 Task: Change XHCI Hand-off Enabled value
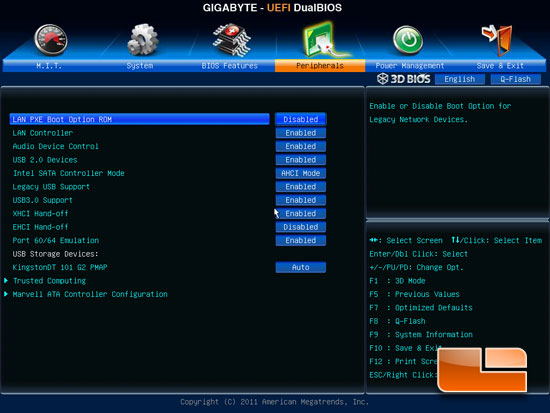(x=301, y=213)
